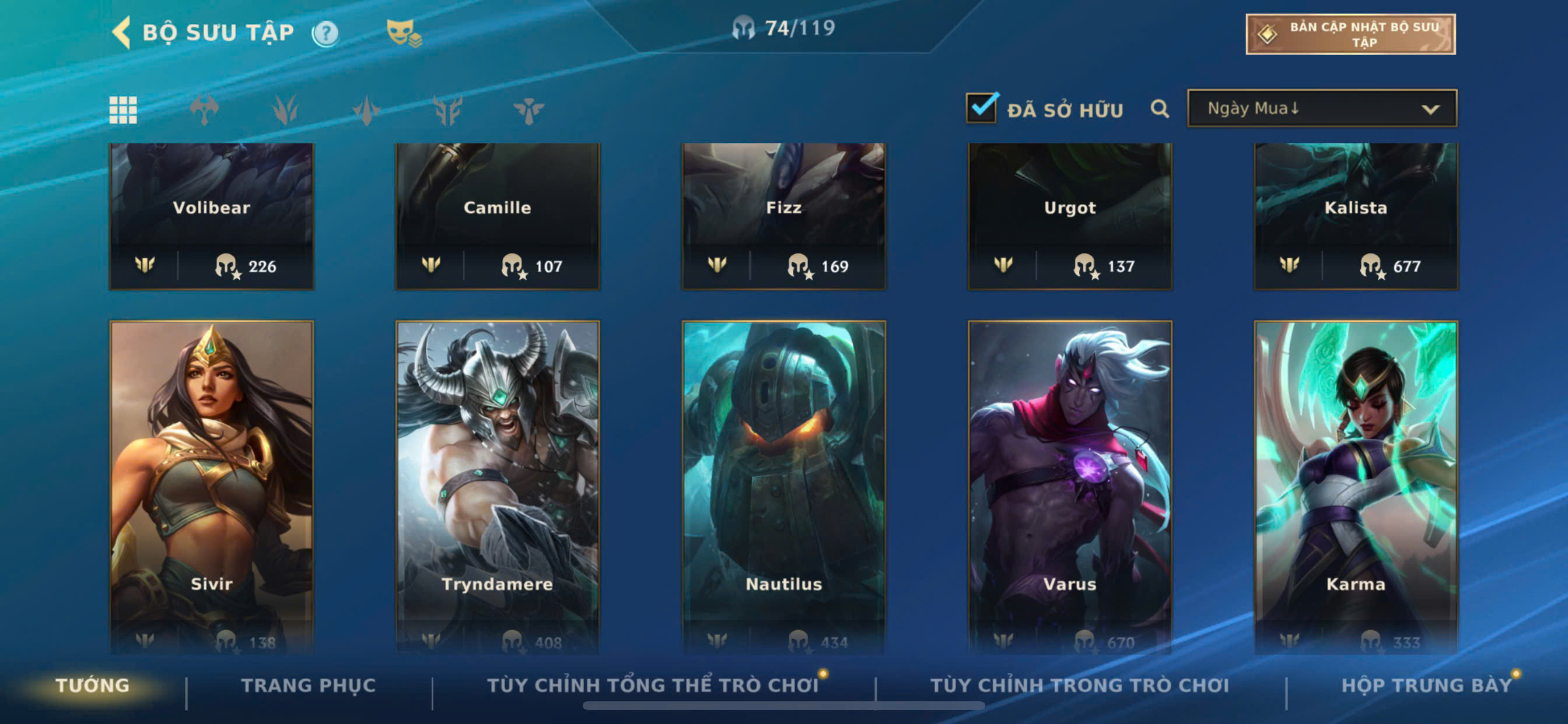
Task: Open the Karma champion card
Action: tap(1356, 487)
